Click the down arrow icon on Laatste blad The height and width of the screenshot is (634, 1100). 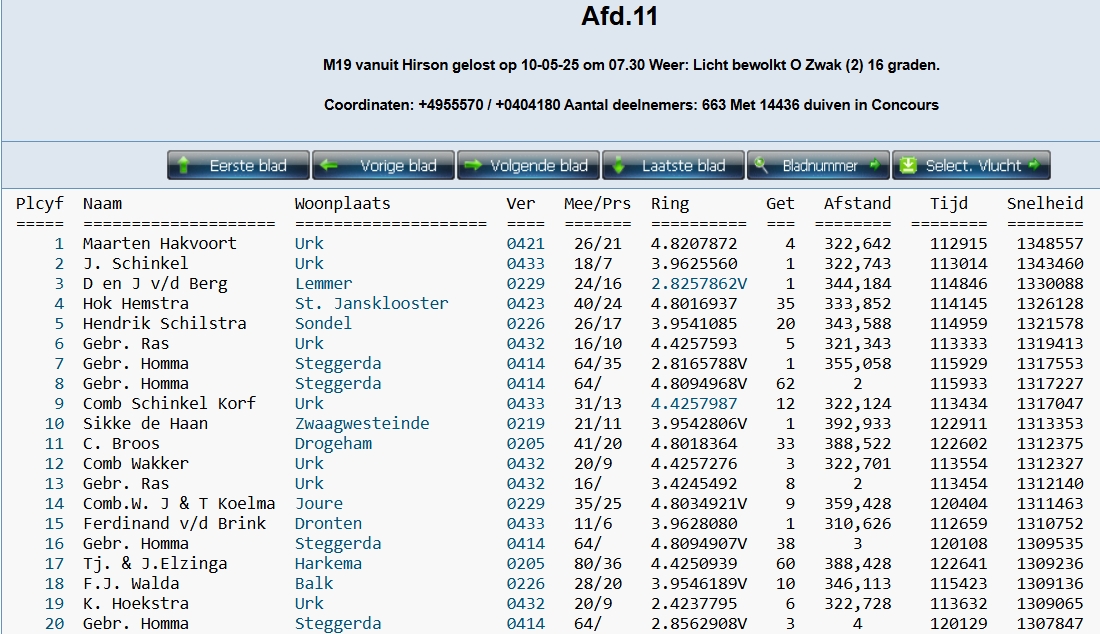tap(620, 166)
